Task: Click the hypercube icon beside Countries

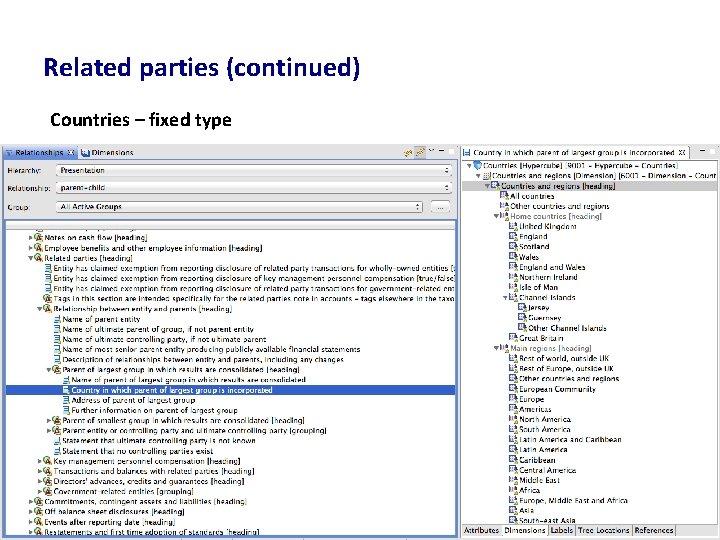Action: click(478, 165)
